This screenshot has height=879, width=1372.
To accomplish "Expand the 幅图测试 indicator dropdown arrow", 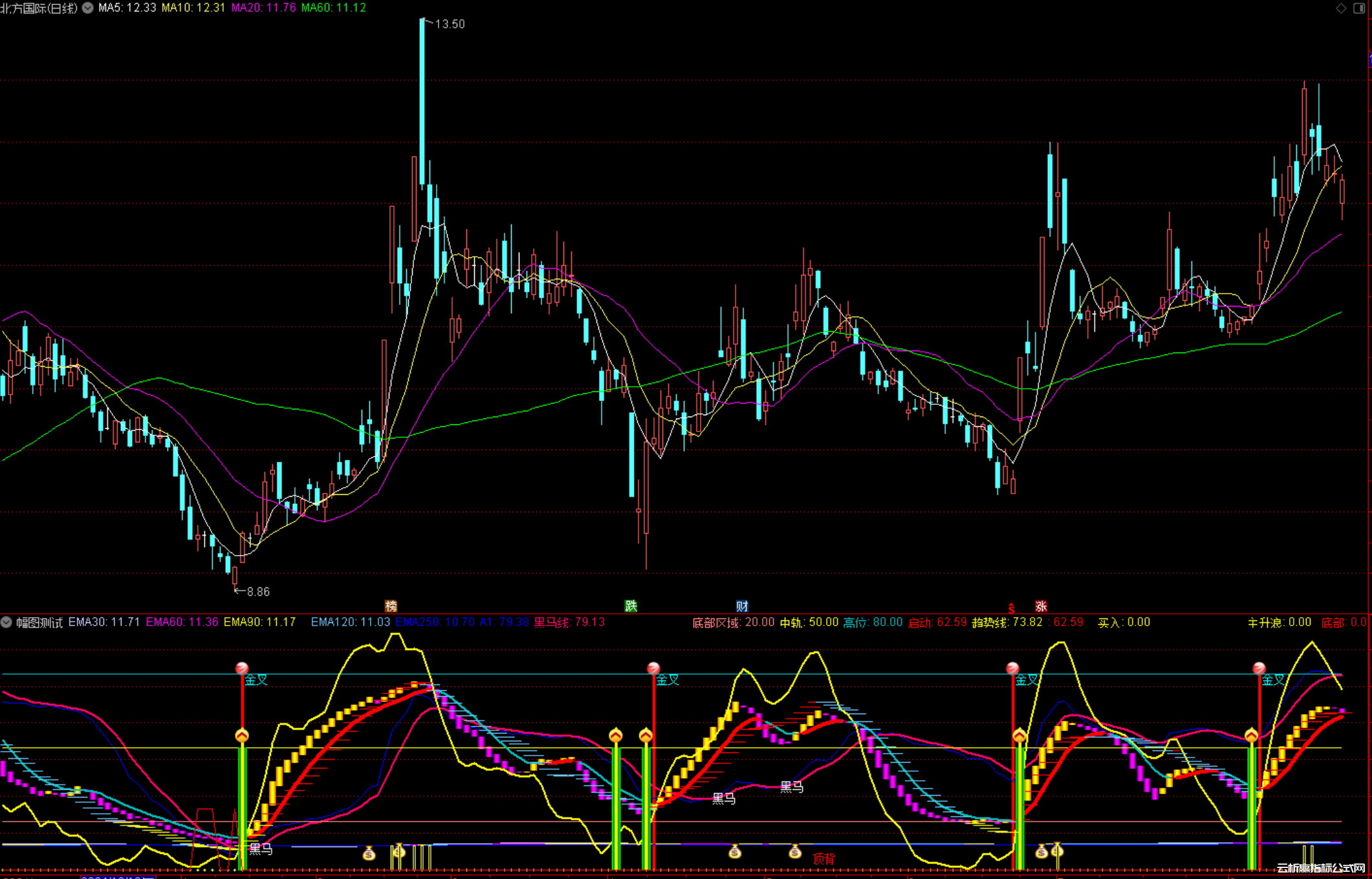I will point(6,622).
